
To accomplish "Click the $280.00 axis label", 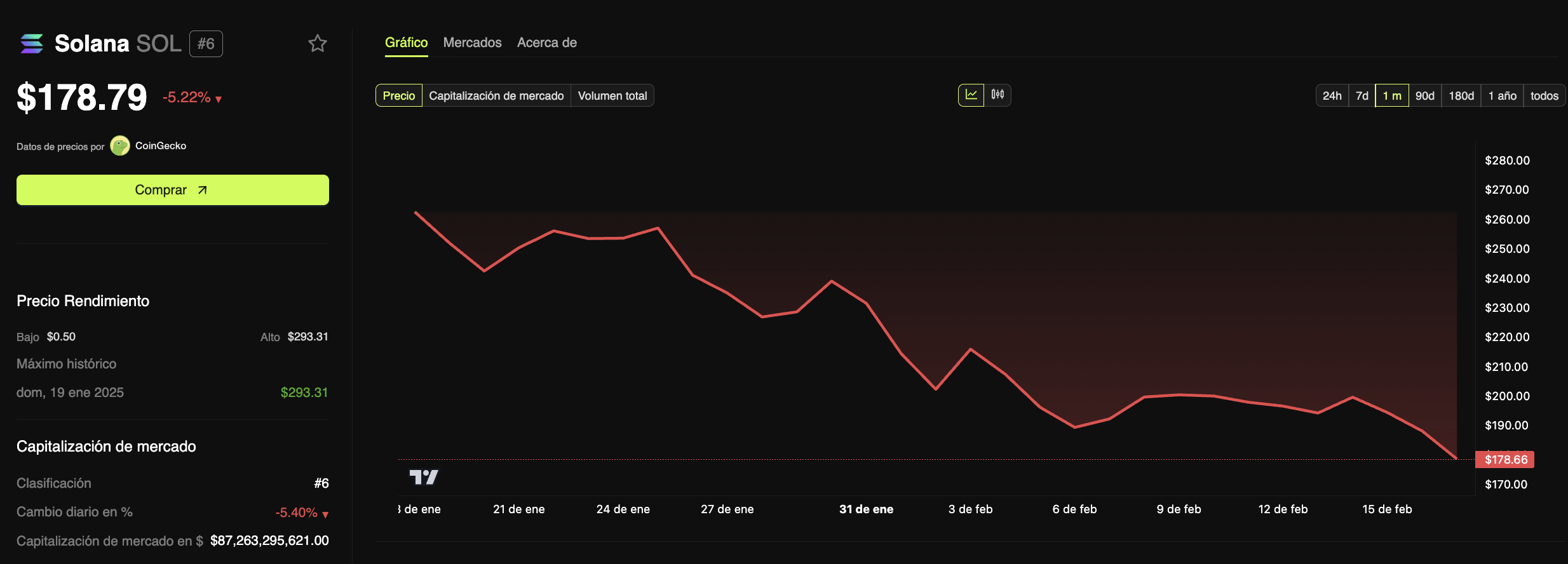I will [x=1507, y=161].
